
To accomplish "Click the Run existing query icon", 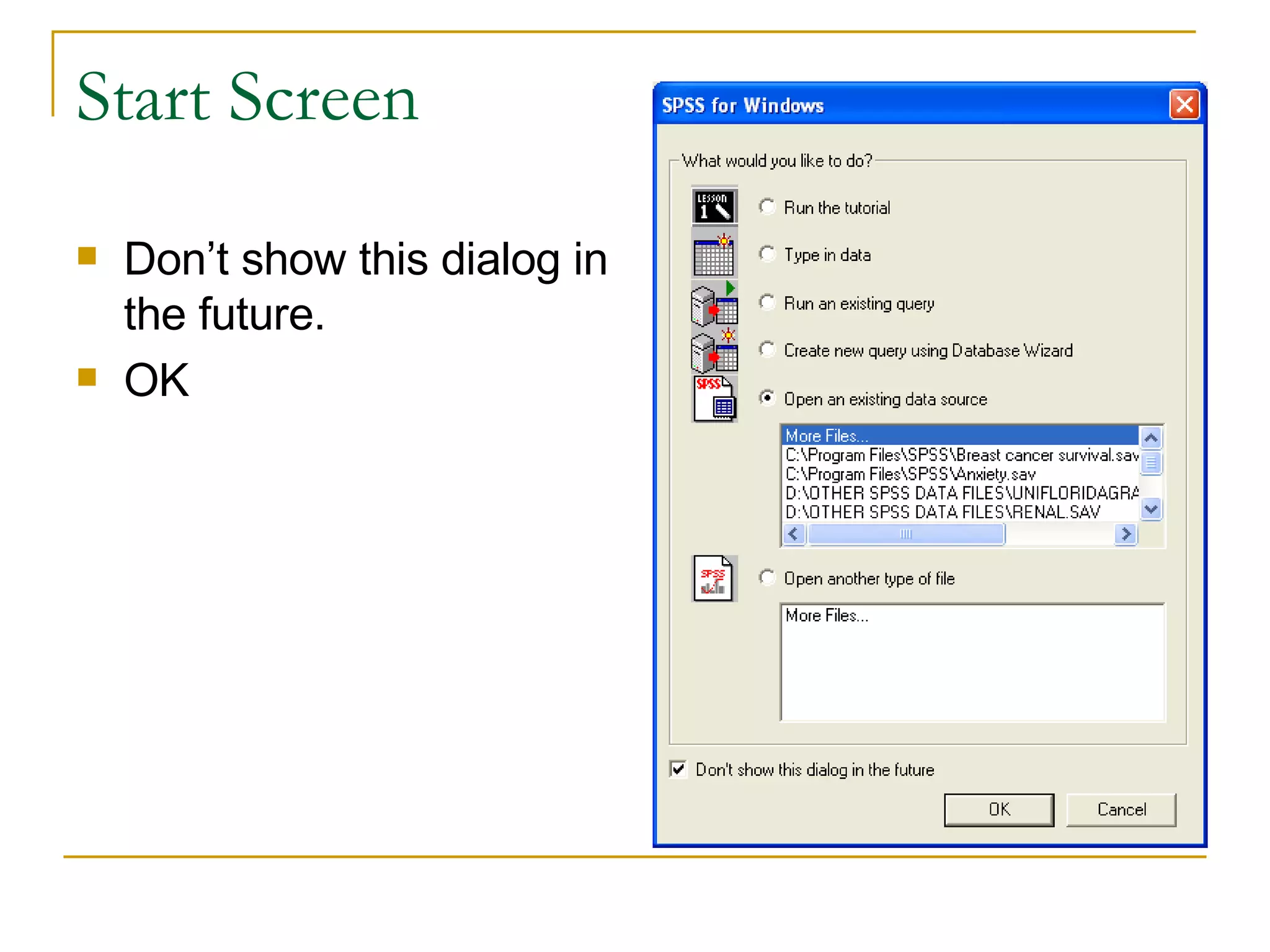I will (714, 303).
